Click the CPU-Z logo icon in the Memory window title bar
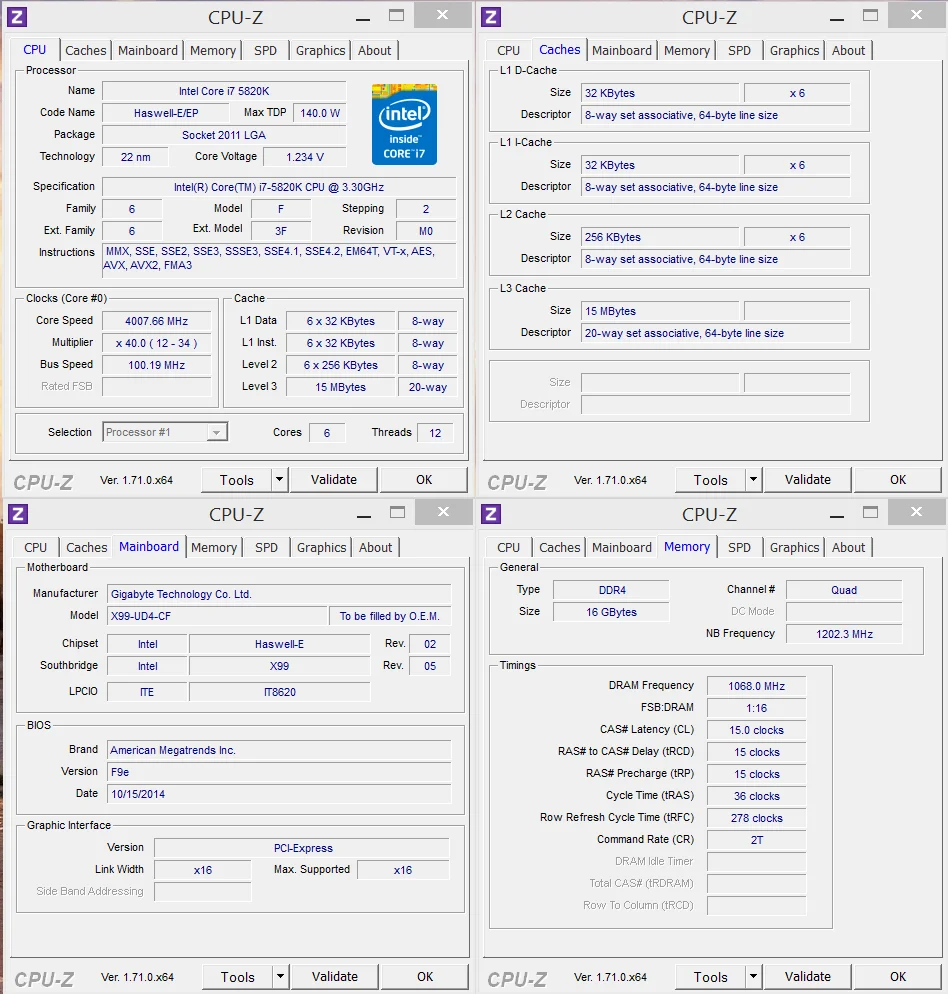The image size is (948, 994). [x=491, y=514]
